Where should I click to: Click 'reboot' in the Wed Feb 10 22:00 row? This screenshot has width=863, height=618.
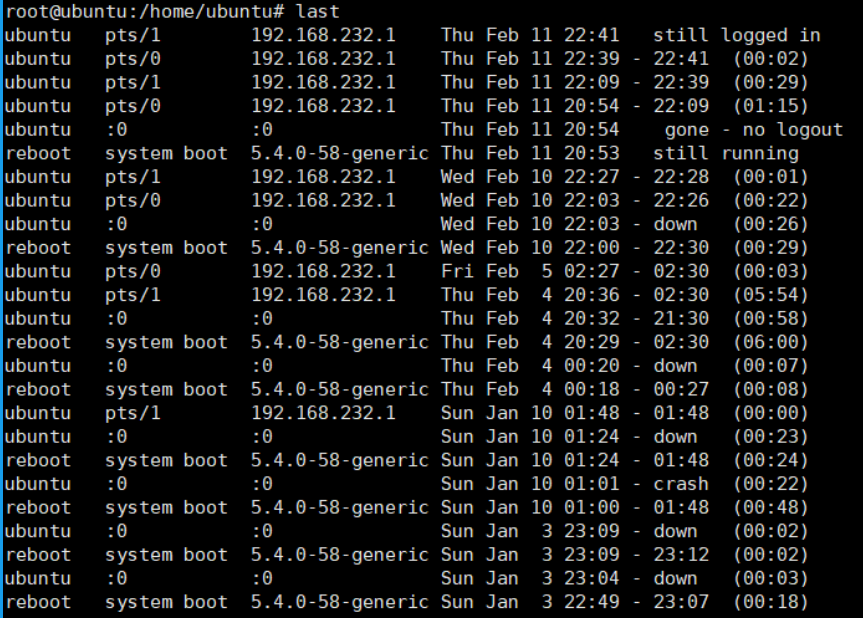(x=38, y=248)
